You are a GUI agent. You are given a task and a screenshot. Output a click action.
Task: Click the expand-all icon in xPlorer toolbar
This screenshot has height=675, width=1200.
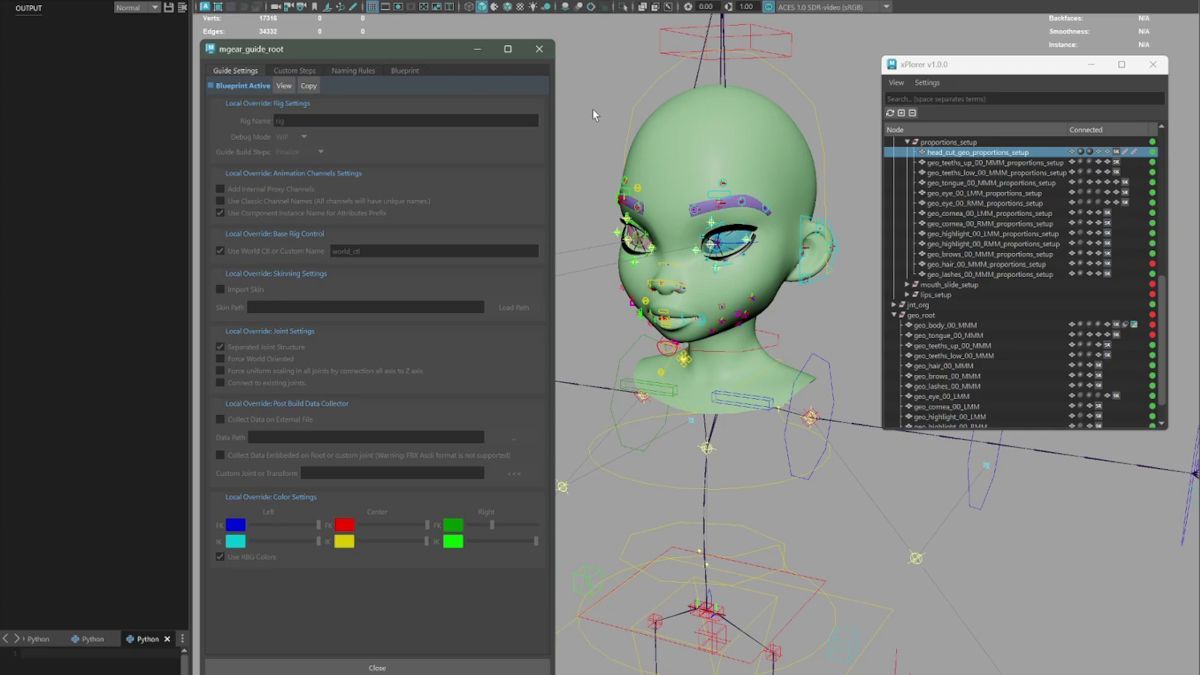(901, 113)
